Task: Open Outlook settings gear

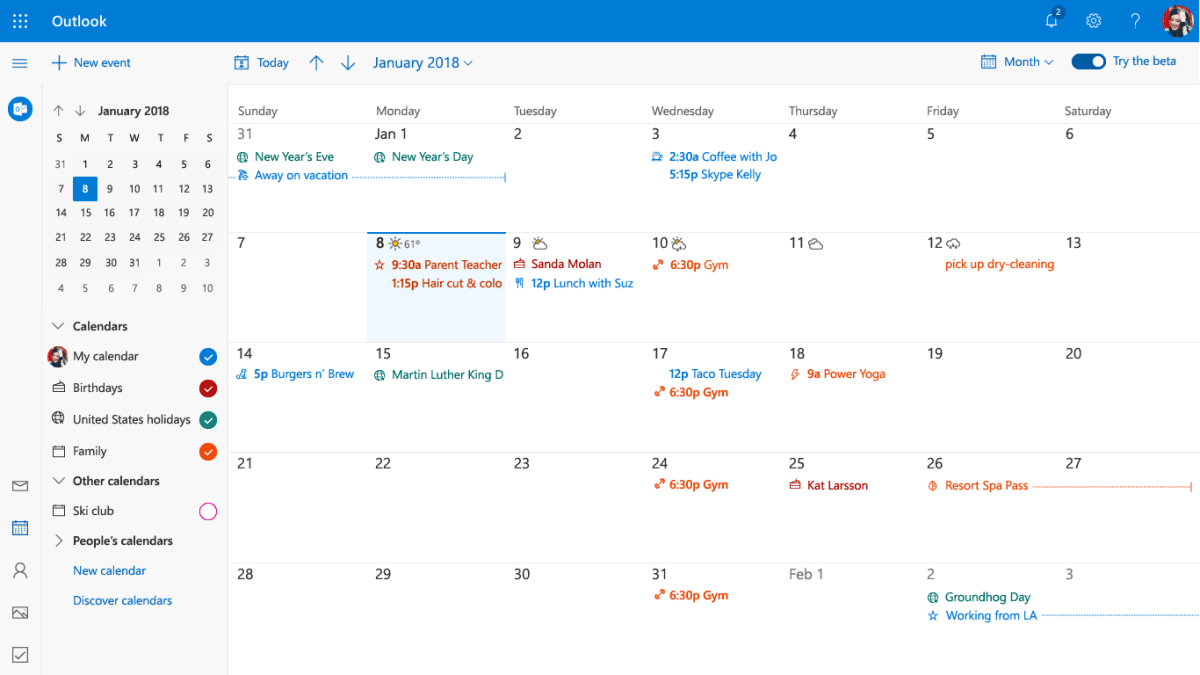Action: click(1093, 20)
